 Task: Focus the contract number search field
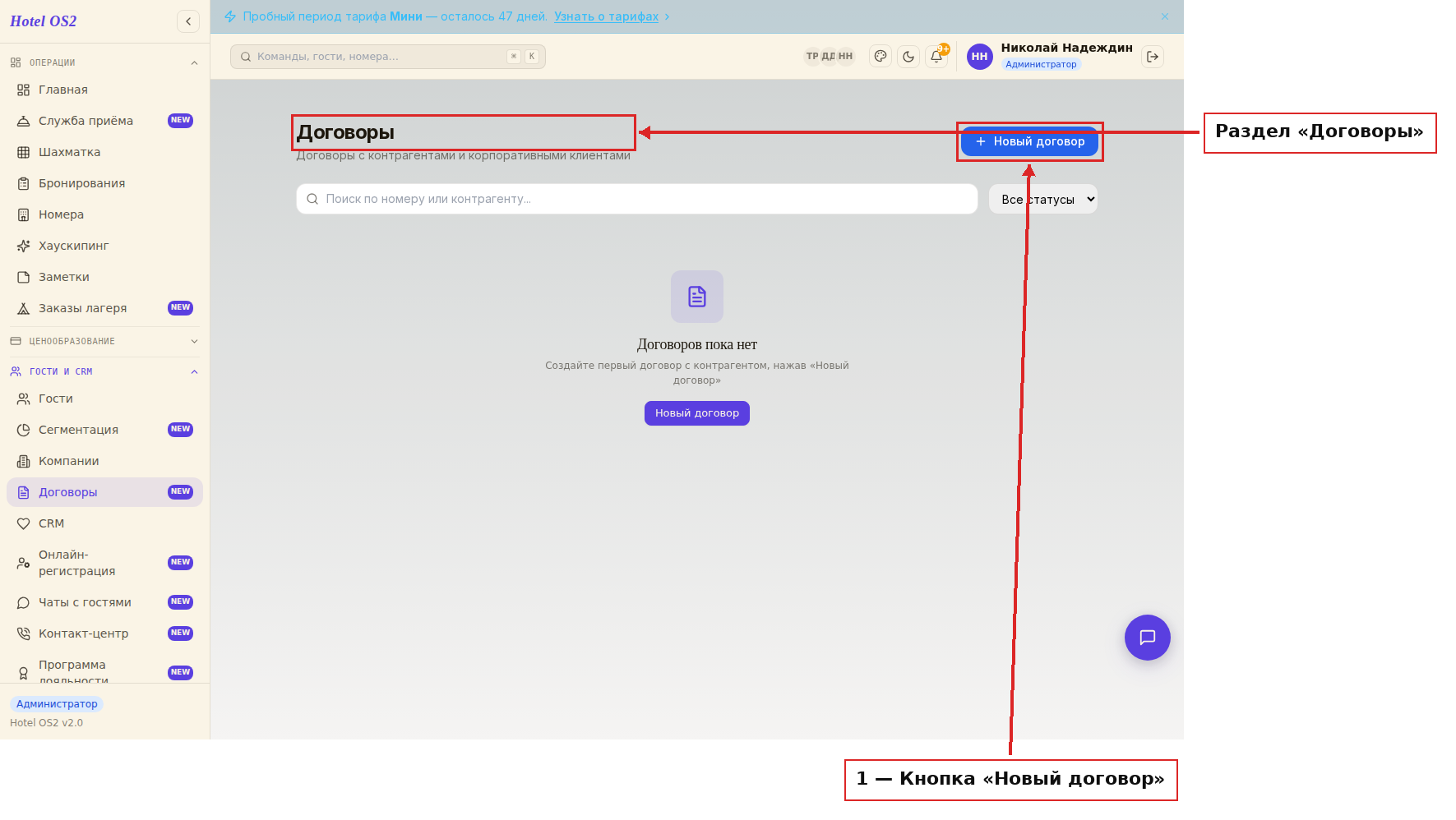pos(637,199)
